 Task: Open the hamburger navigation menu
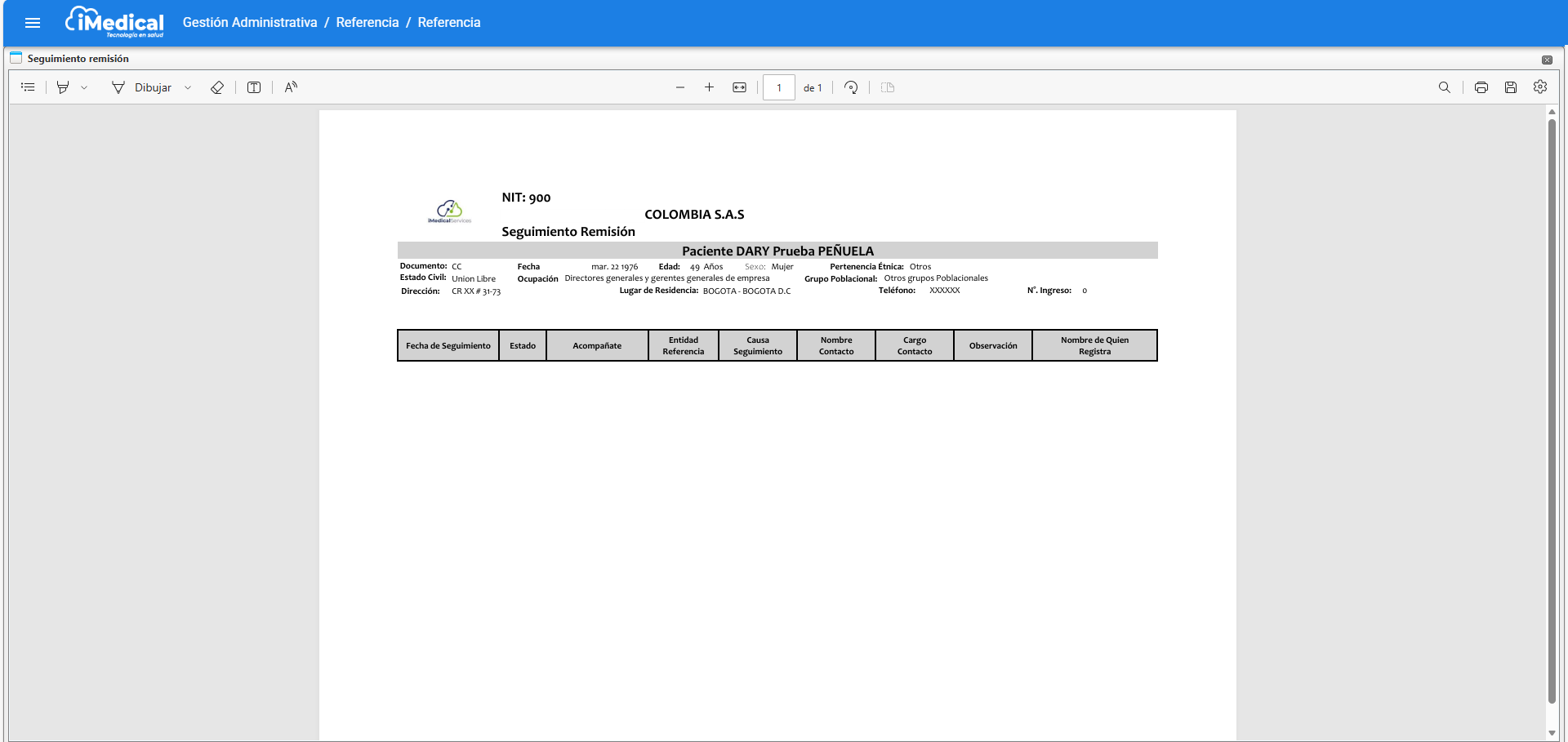click(x=33, y=23)
